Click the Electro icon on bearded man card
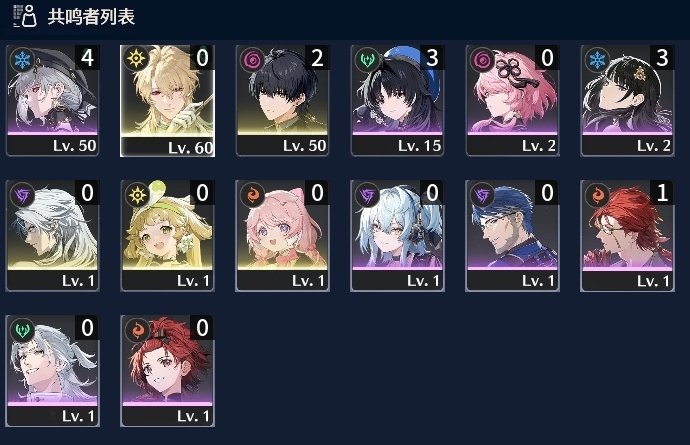 [x=482, y=195]
